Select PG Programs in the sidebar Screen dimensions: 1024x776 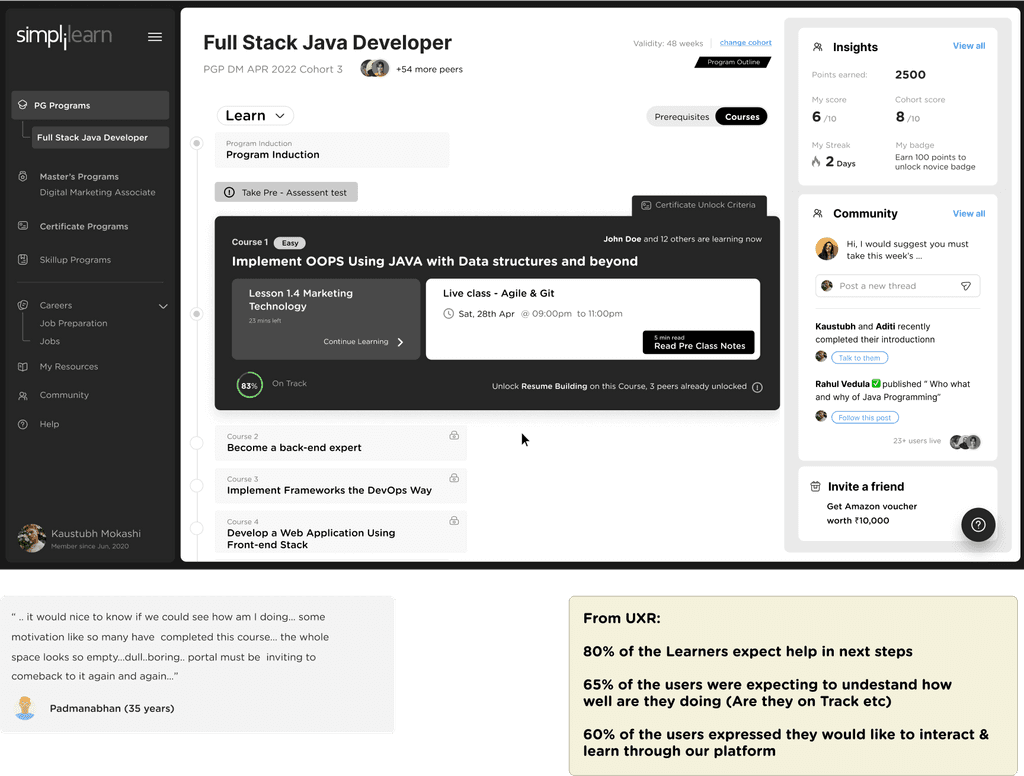(90, 105)
